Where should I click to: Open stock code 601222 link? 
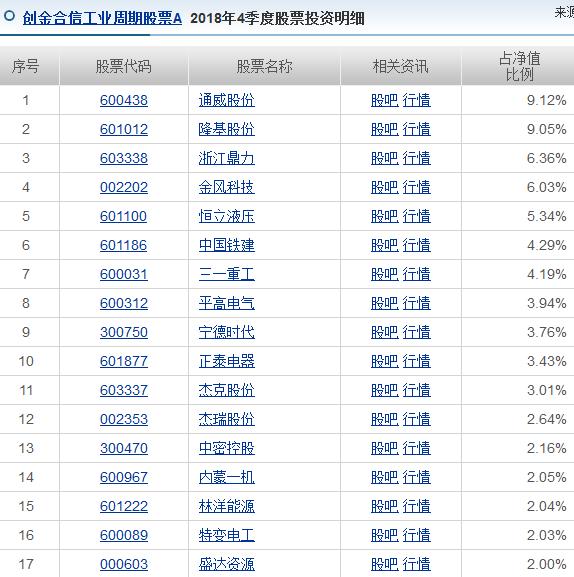[124, 506]
